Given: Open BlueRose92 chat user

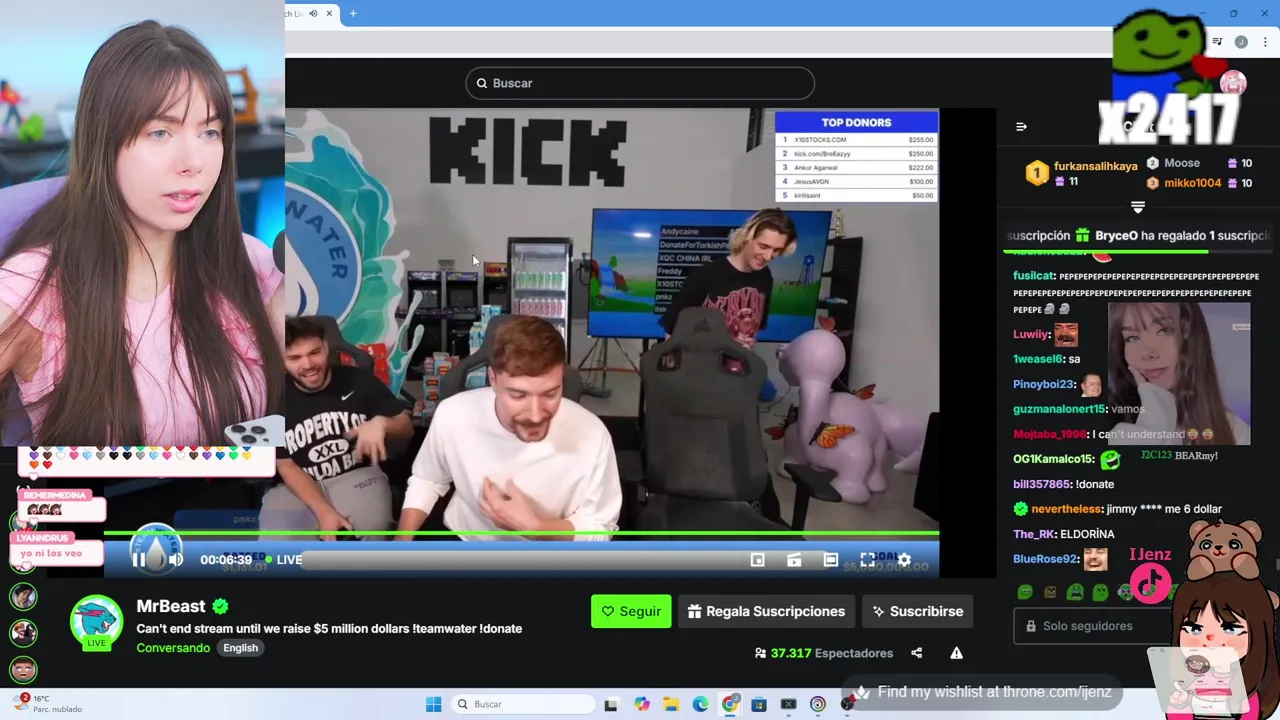Looking at the screenshot, I should tap(1045, 559).
